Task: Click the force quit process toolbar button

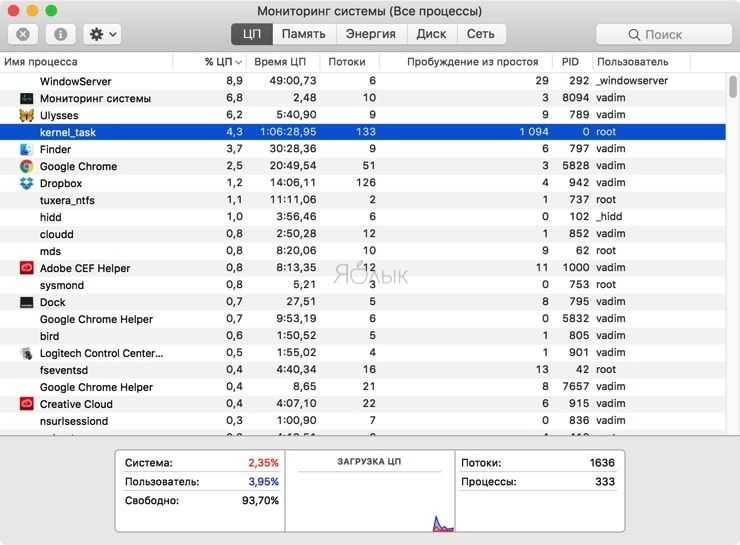Action: point(23,34)
